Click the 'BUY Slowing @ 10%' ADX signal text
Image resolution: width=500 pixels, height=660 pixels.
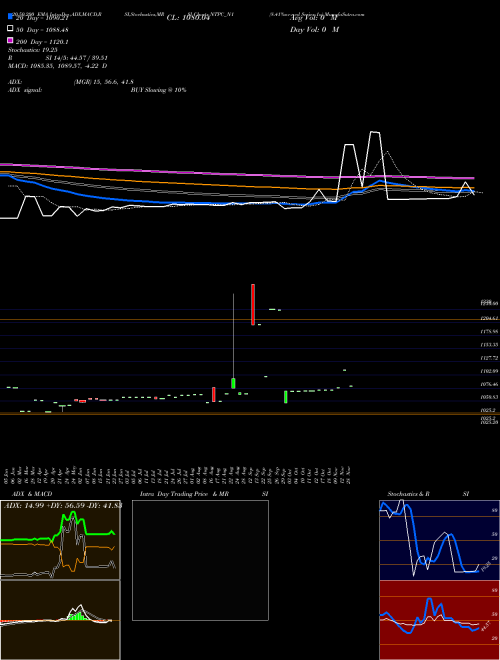159,90
